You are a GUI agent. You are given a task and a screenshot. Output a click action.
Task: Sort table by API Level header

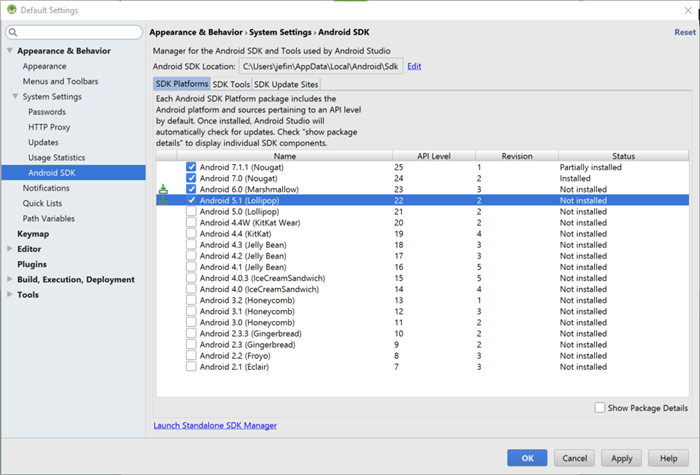coord(434,156)
